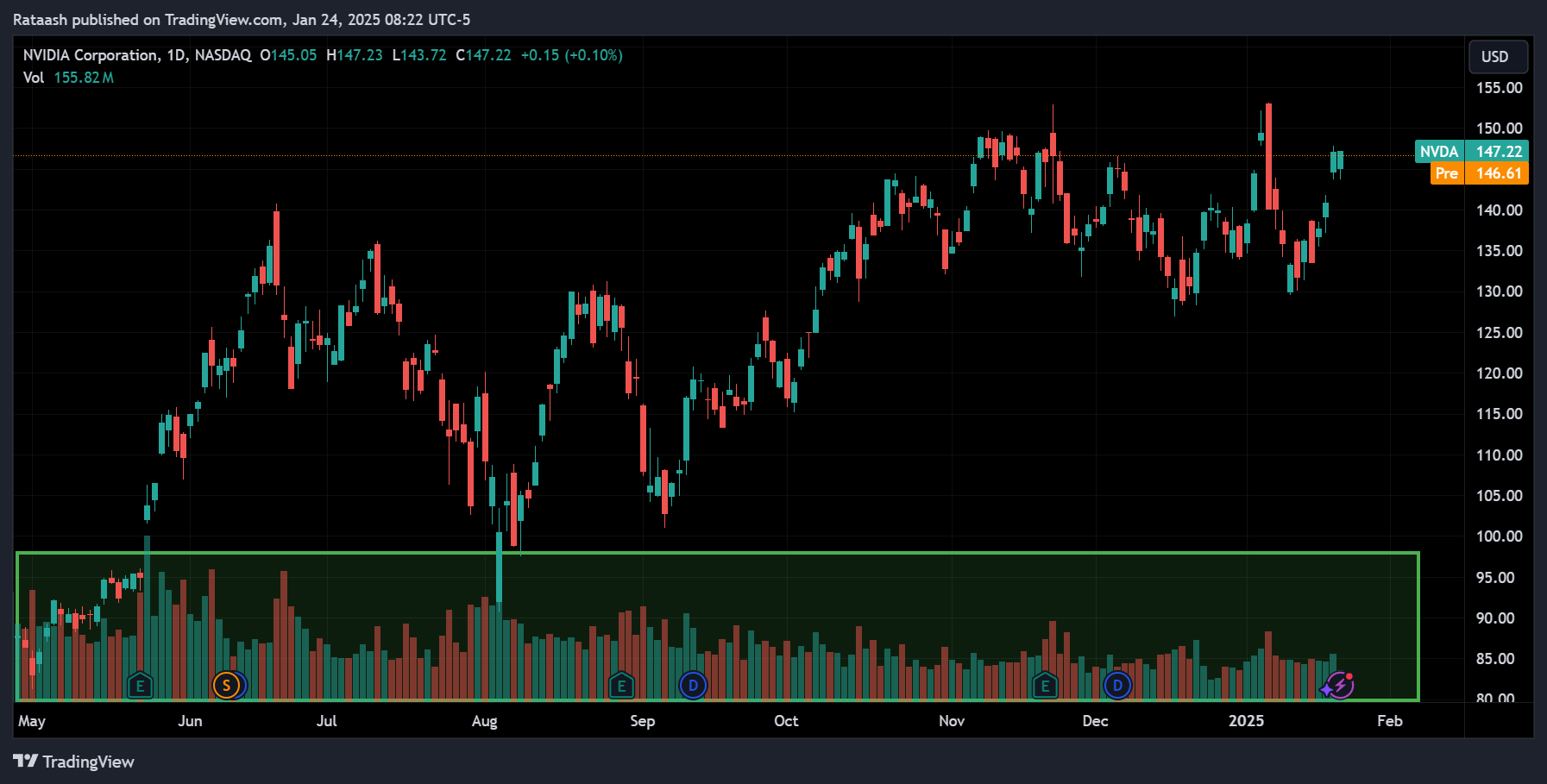Click the May label on time axis
Viewport: 1547px width, 784px height.
32,721
